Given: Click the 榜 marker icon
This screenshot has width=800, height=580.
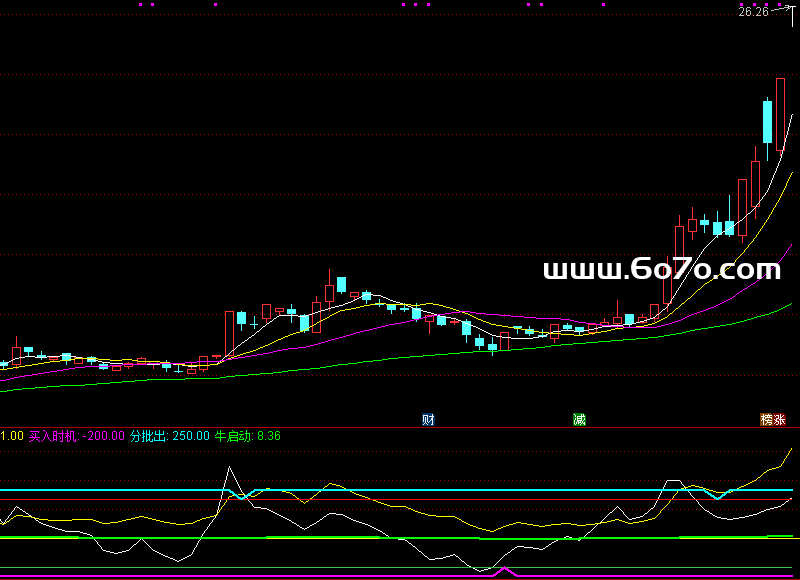Looking at the screenshot, I should pyautogui.click(x=767, y=419).
